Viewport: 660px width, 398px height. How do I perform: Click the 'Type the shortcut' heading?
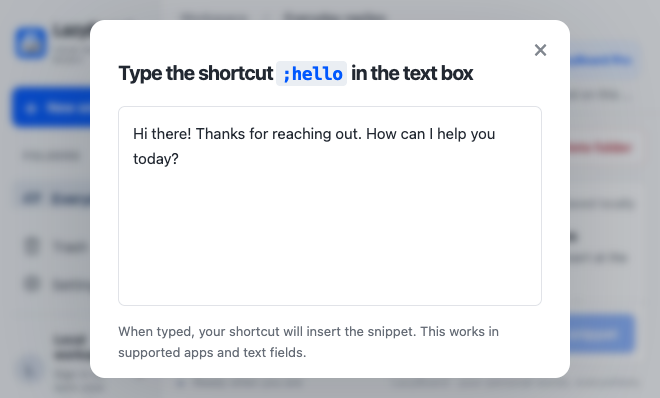196,73
